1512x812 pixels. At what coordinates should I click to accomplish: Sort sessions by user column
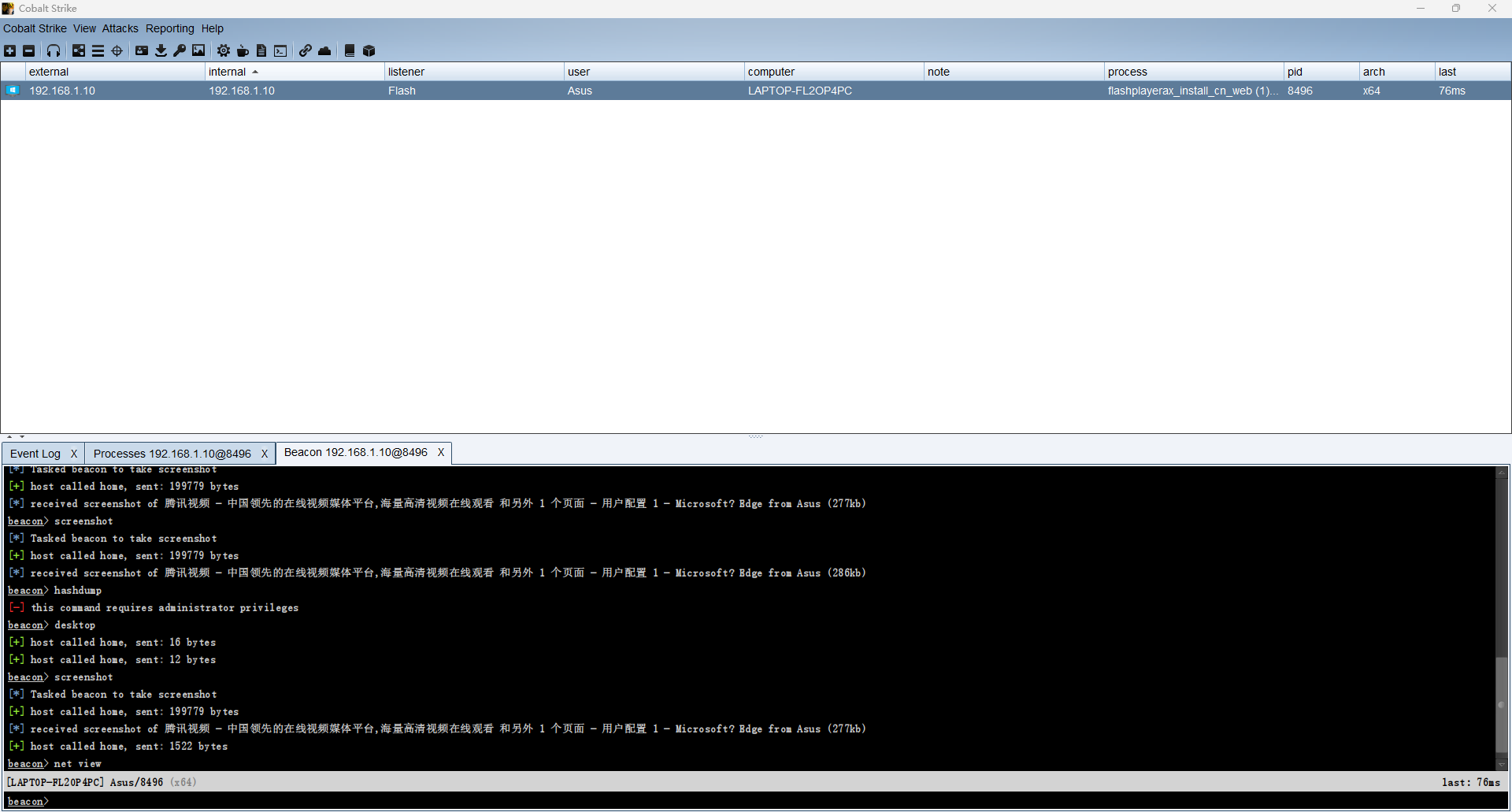[x=654, y=72]
